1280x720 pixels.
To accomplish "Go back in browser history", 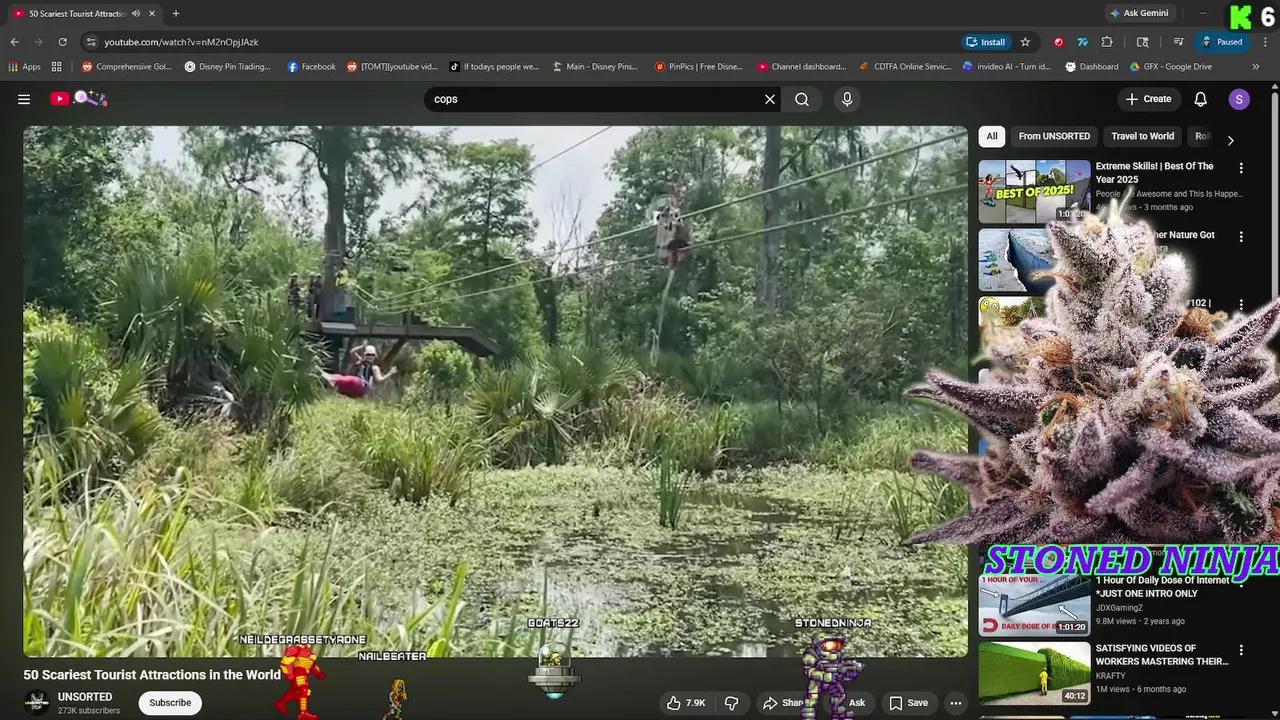I will (15, 42).
